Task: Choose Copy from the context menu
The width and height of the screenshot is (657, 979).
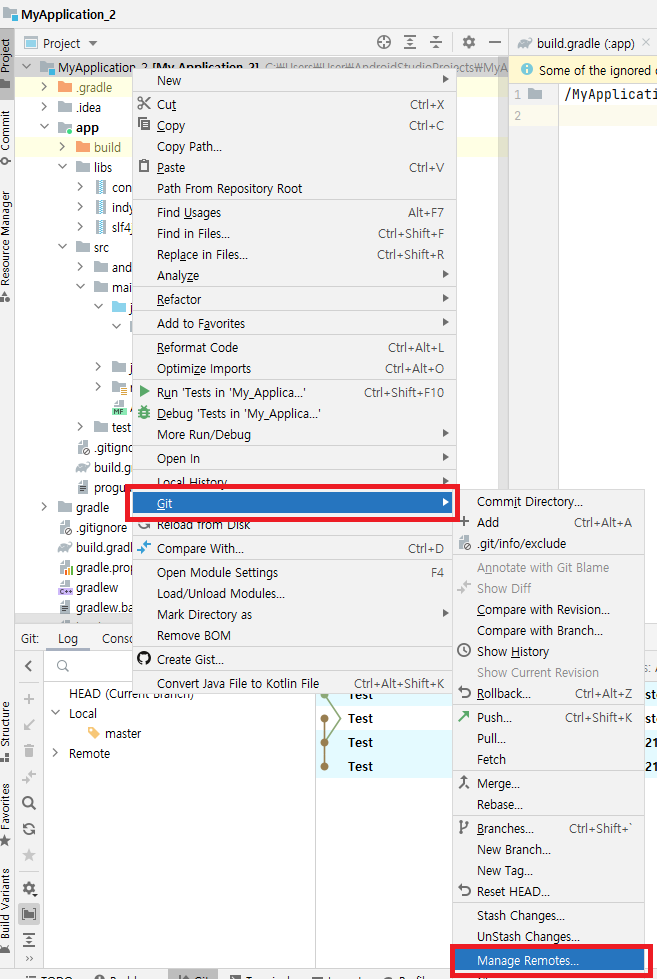Action: (x=294, y=125)
